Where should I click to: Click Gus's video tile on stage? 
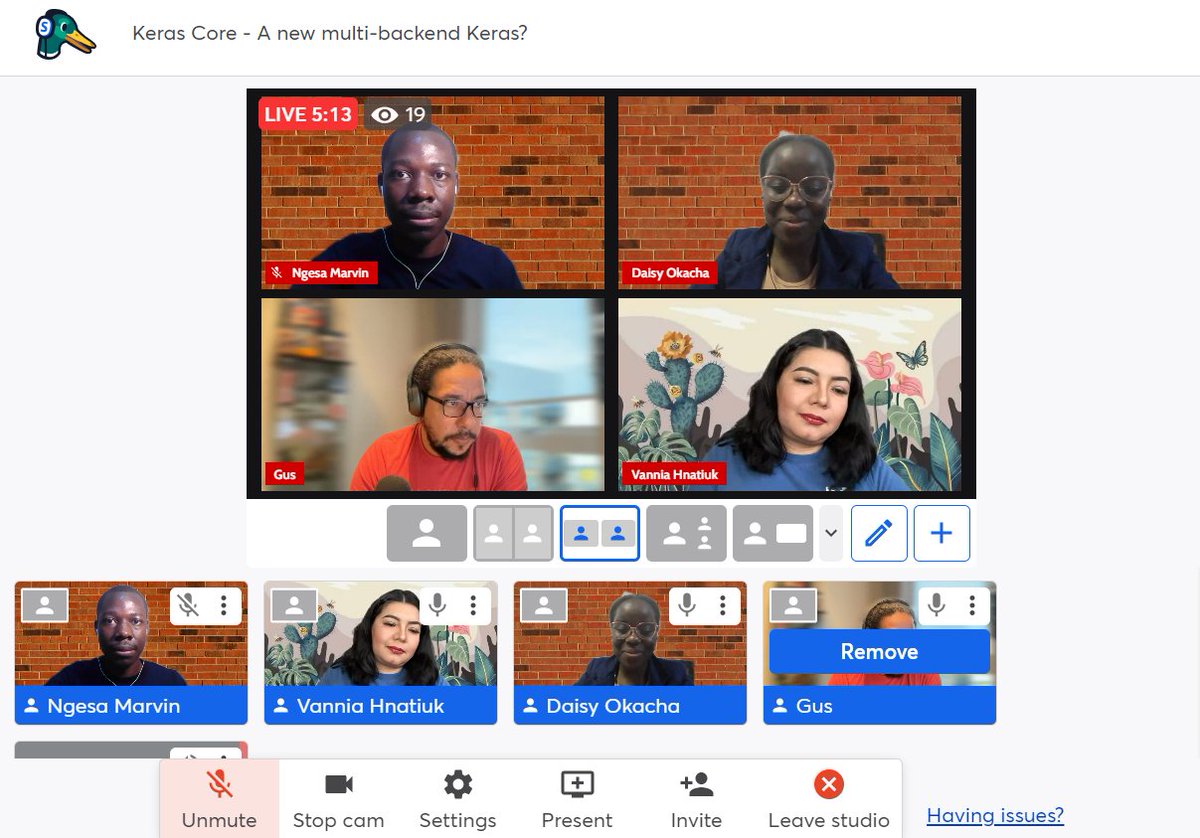[x=433, y=394]
